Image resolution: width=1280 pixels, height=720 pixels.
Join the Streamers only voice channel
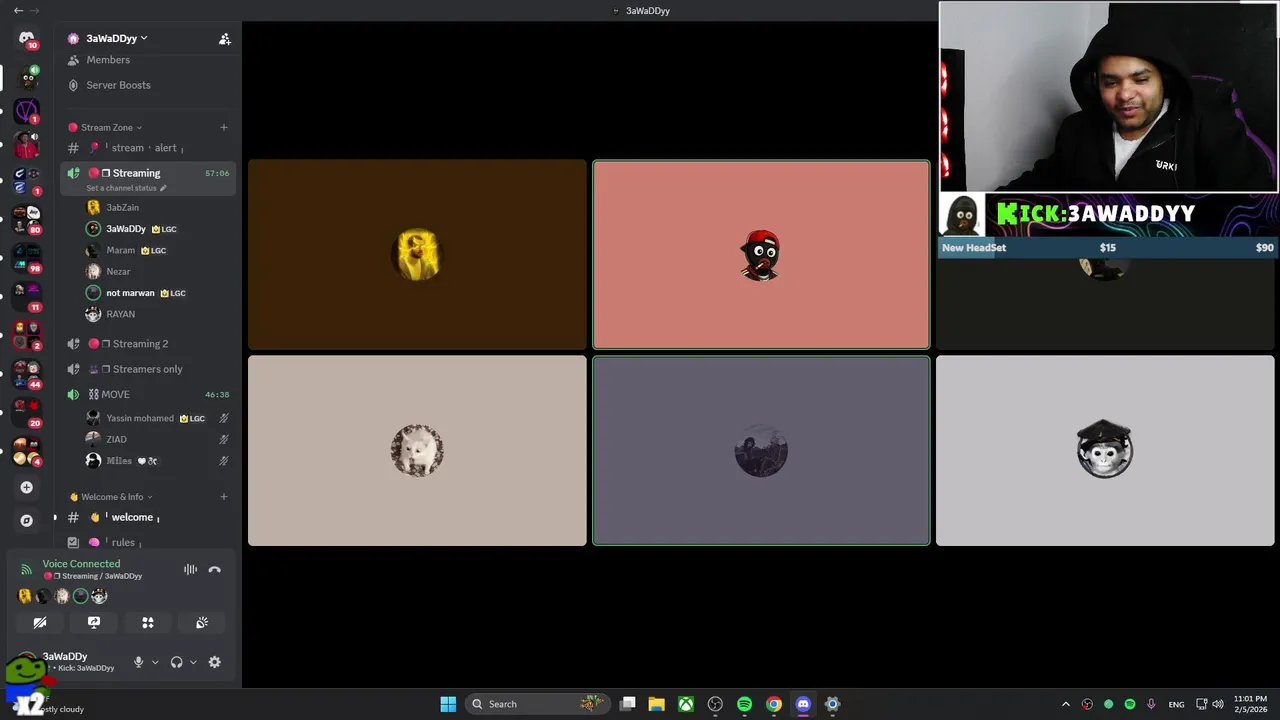point(148,369)
